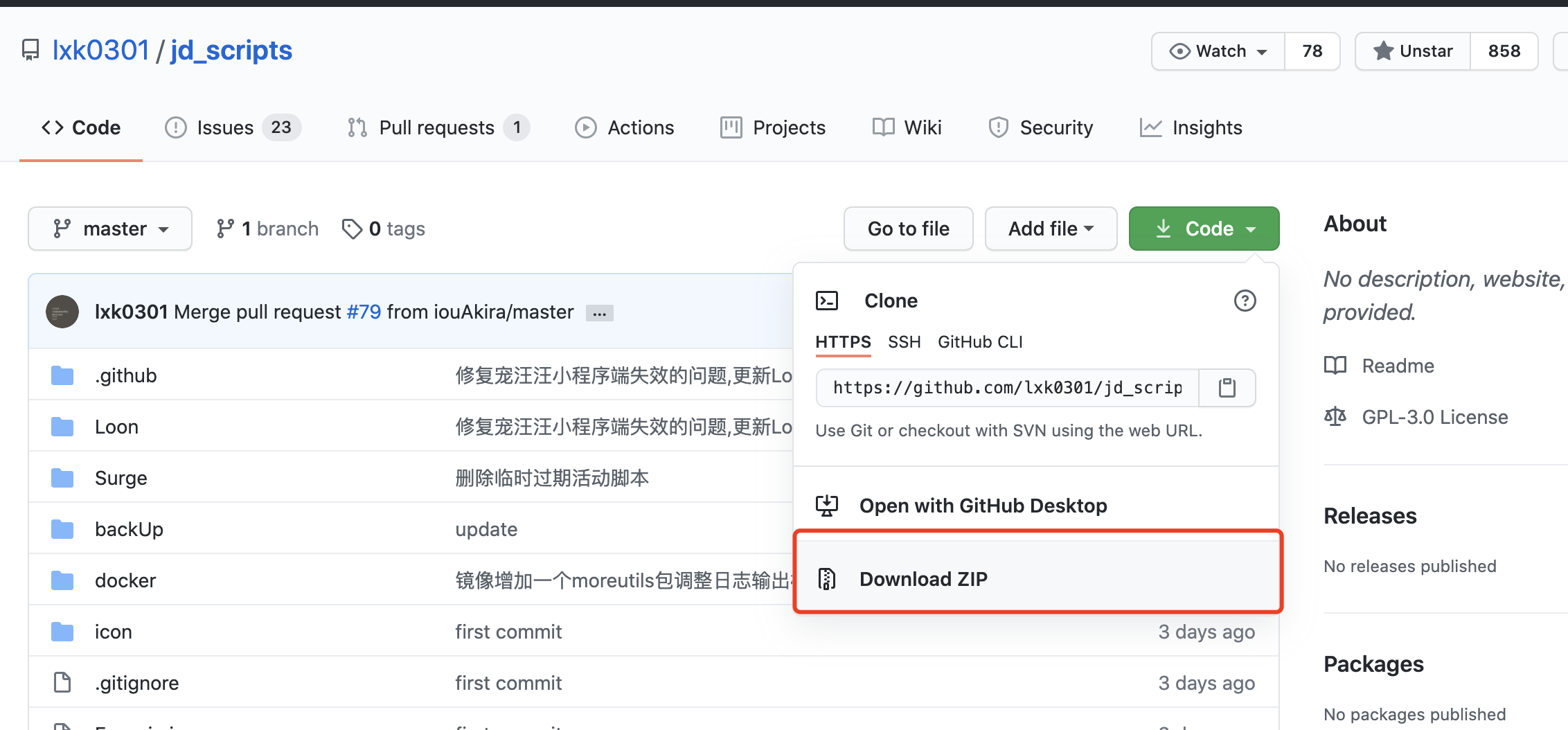Open 'first commit' message in icon row
The image size is (1568, 730).
(508, 632)
